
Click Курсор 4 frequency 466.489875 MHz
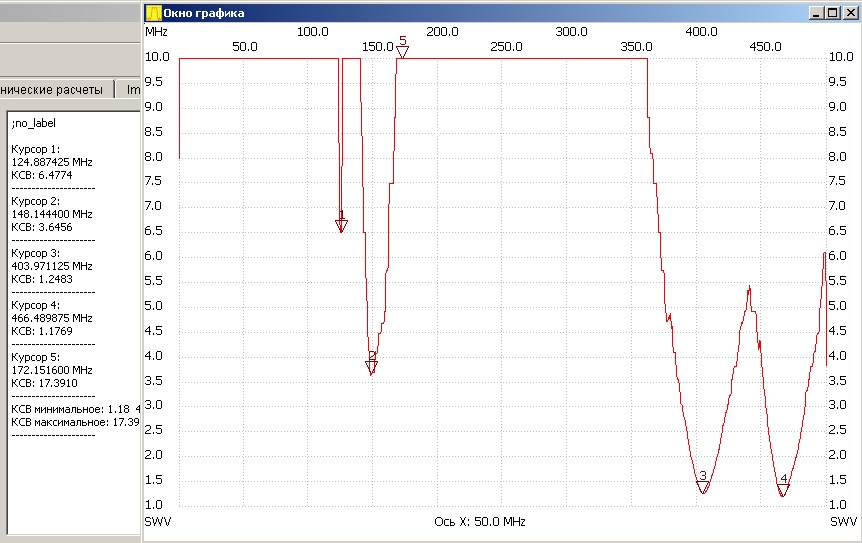point(52,318)
